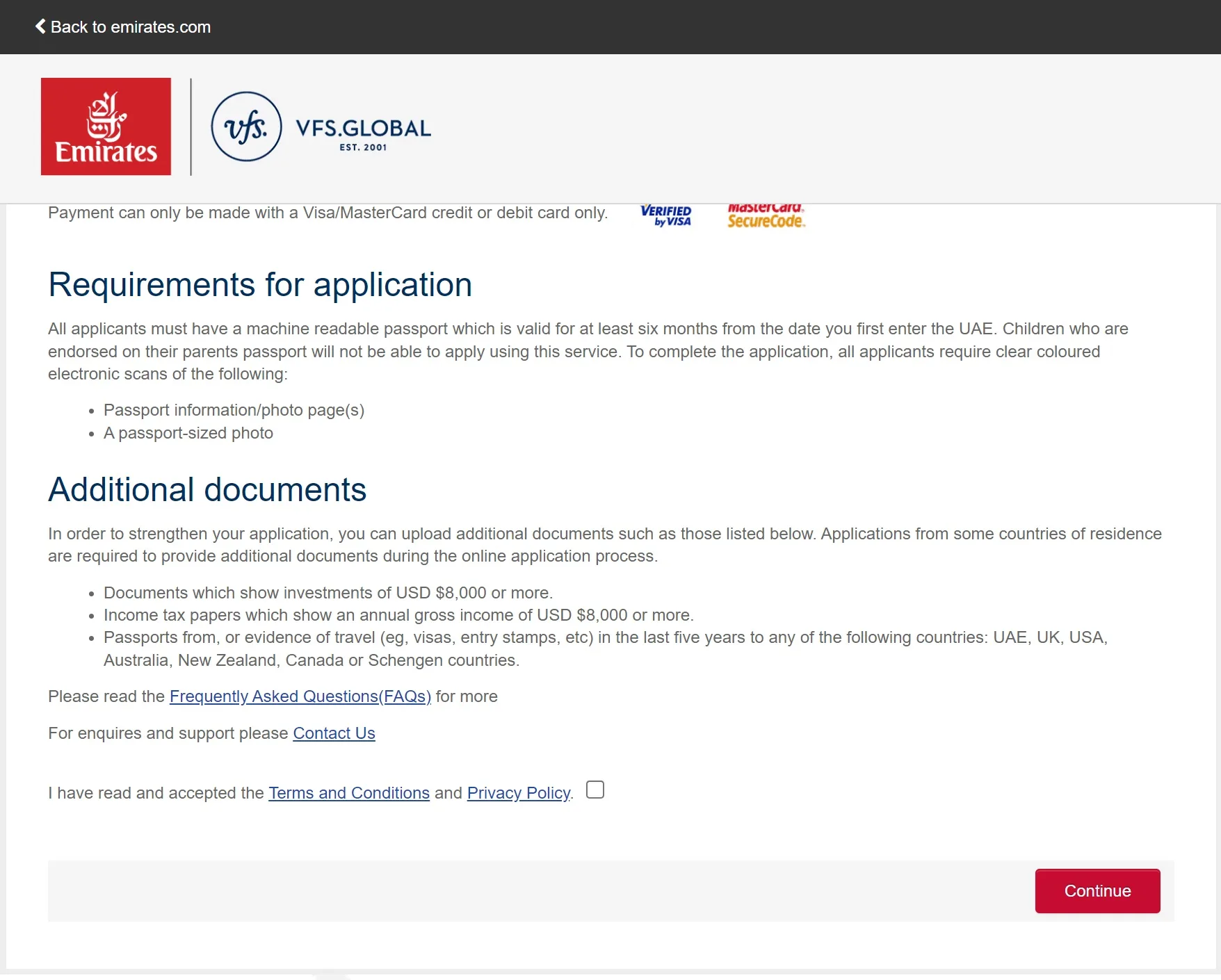
Task: Click the red Emirates logo
Action: click(x=106, y=126)
